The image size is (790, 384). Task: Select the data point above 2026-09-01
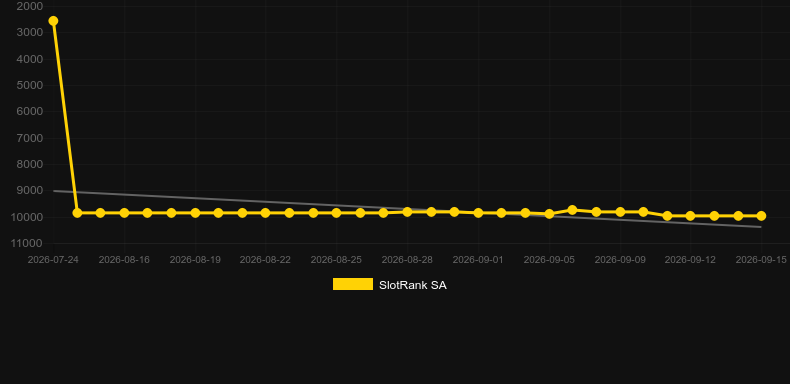(478, 213)
